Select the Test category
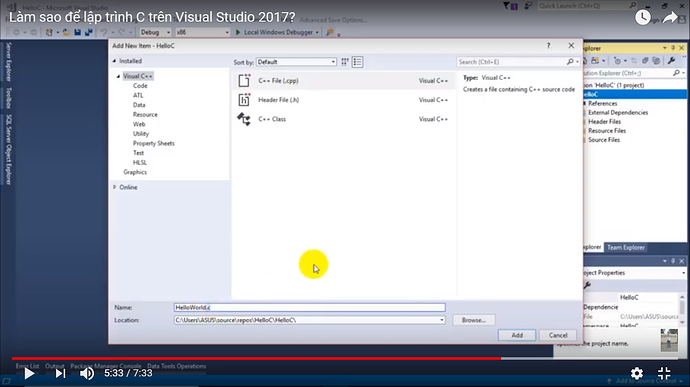The image size is (690, 387). tap(138, 153)
